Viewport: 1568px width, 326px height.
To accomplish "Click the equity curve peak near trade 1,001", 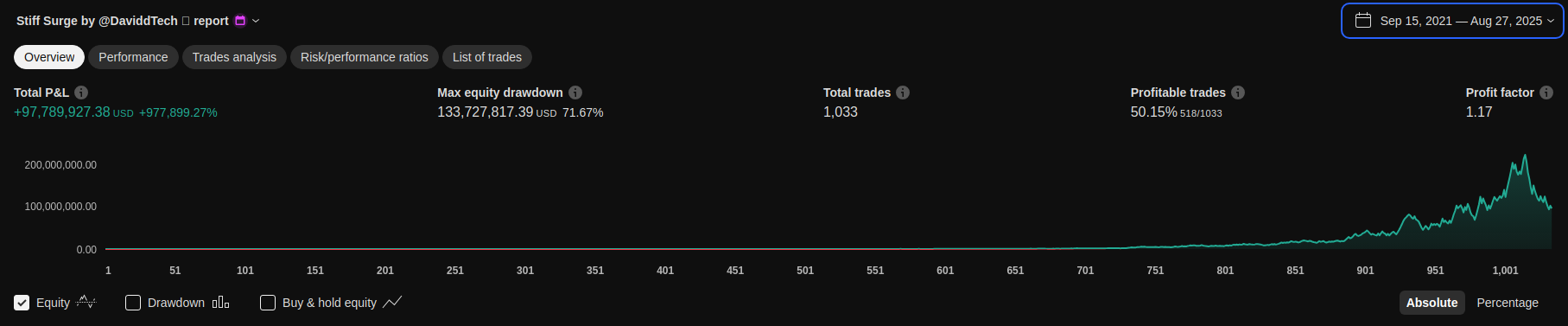I will pyautogui.click(x=1525, y=156).
